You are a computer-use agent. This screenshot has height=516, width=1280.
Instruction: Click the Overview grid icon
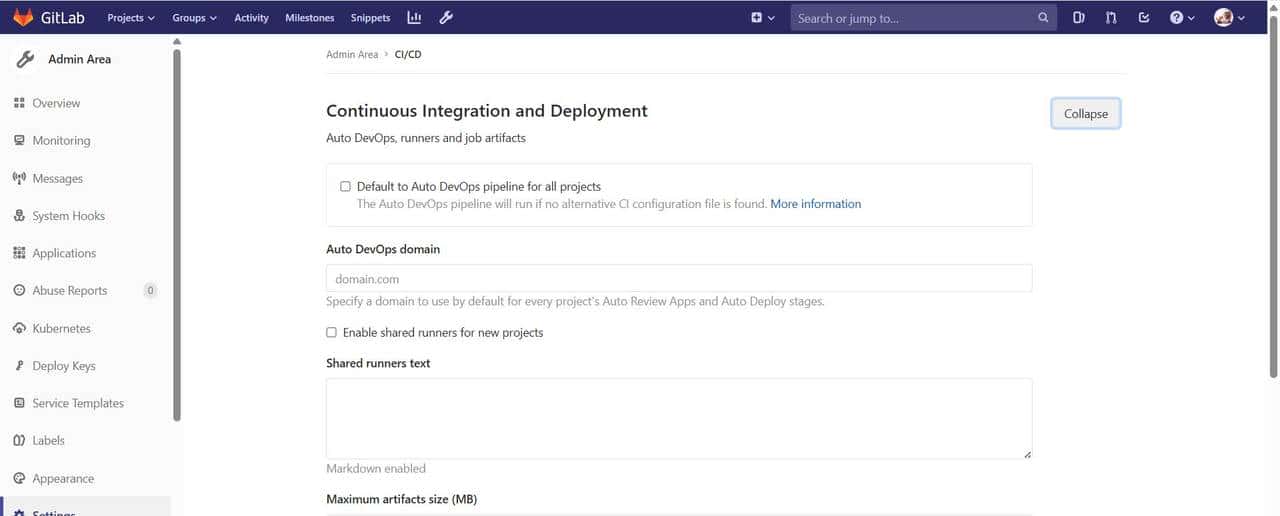(19, 103)
